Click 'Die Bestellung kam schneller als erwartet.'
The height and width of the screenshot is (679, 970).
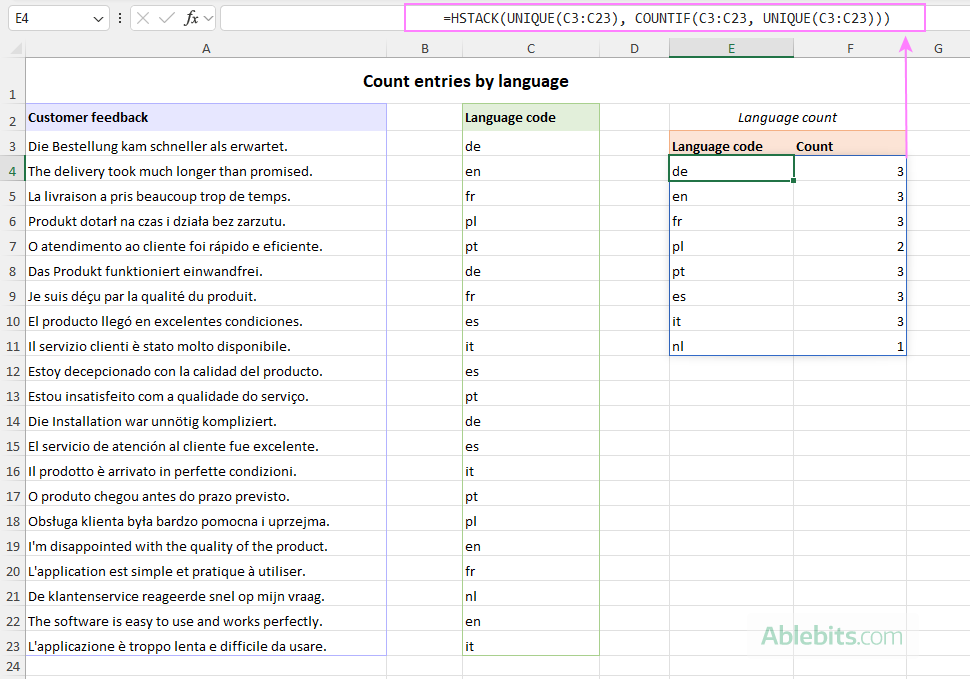coord(158,147)
